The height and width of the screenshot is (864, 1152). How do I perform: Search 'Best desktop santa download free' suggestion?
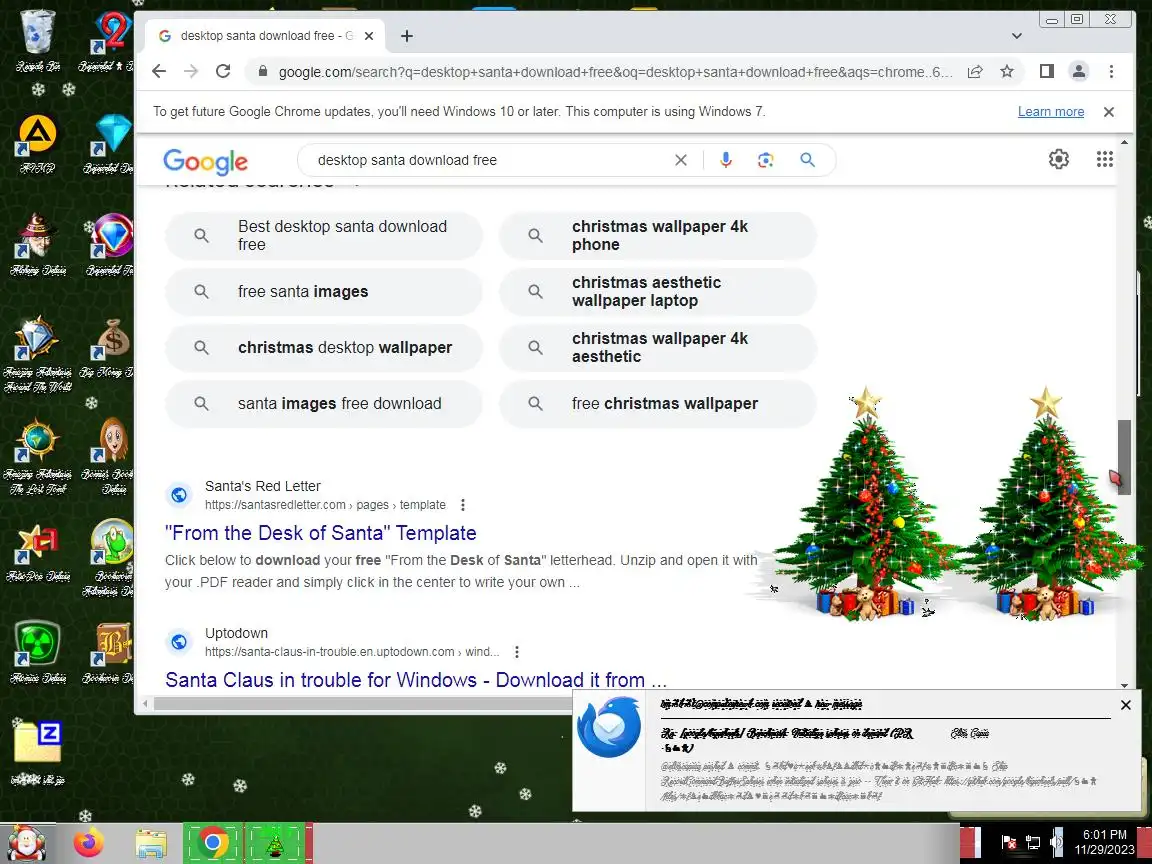pyautogui.click(x=324, y=235)
